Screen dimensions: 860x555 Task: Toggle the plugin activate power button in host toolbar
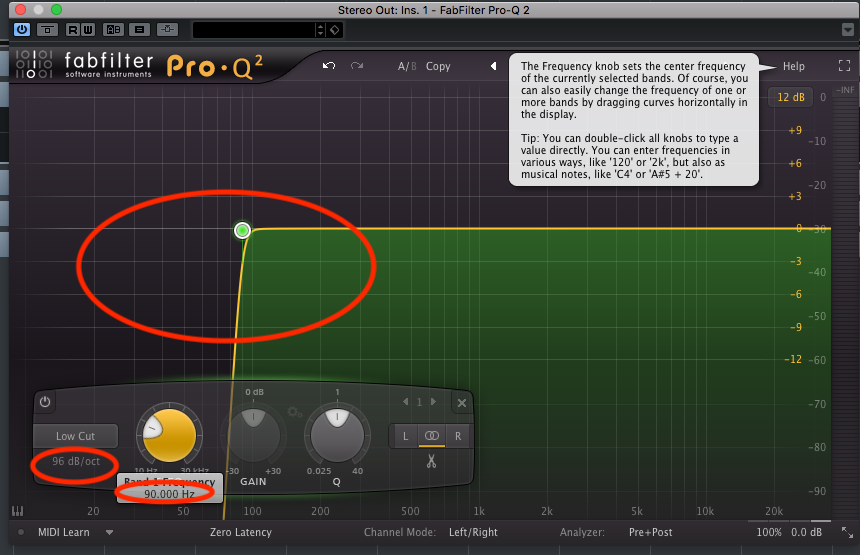point(22,30)
